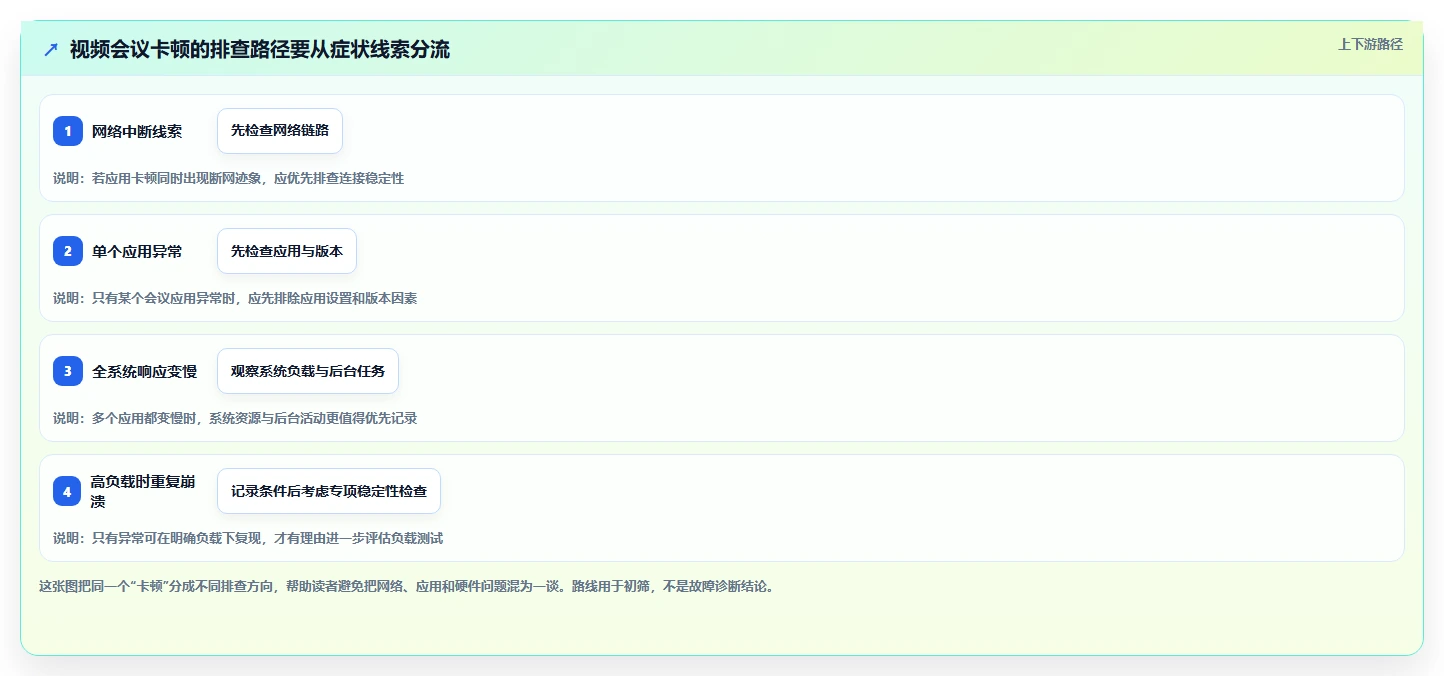This screenshot has width=1444, height=676.
Task: Click the 单个应用异常 label
Action: [137, 251]
